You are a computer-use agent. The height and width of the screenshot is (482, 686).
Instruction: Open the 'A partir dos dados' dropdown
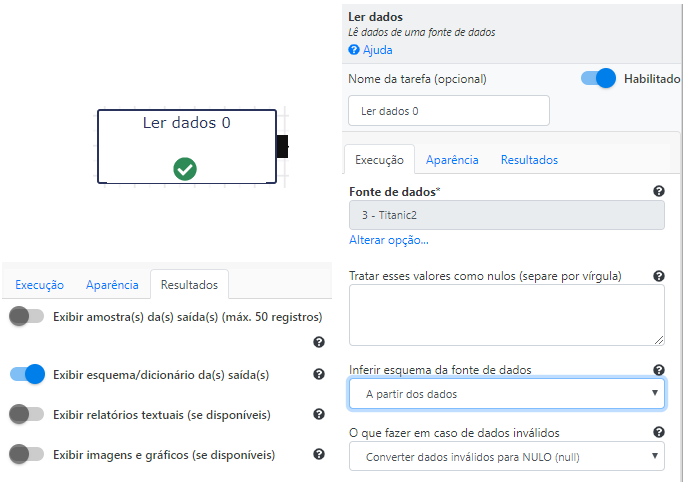[507, 394]
